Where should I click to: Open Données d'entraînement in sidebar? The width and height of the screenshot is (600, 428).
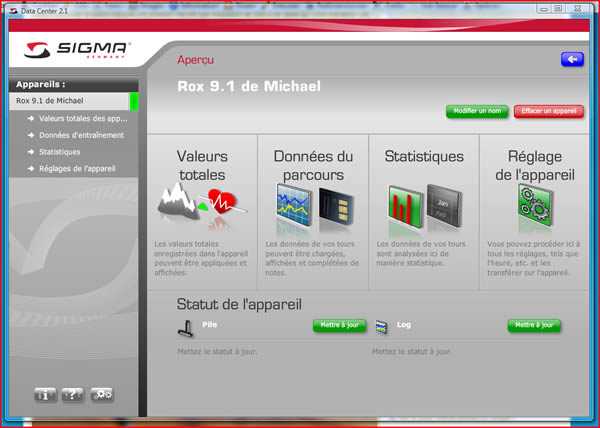pos(81,135)
